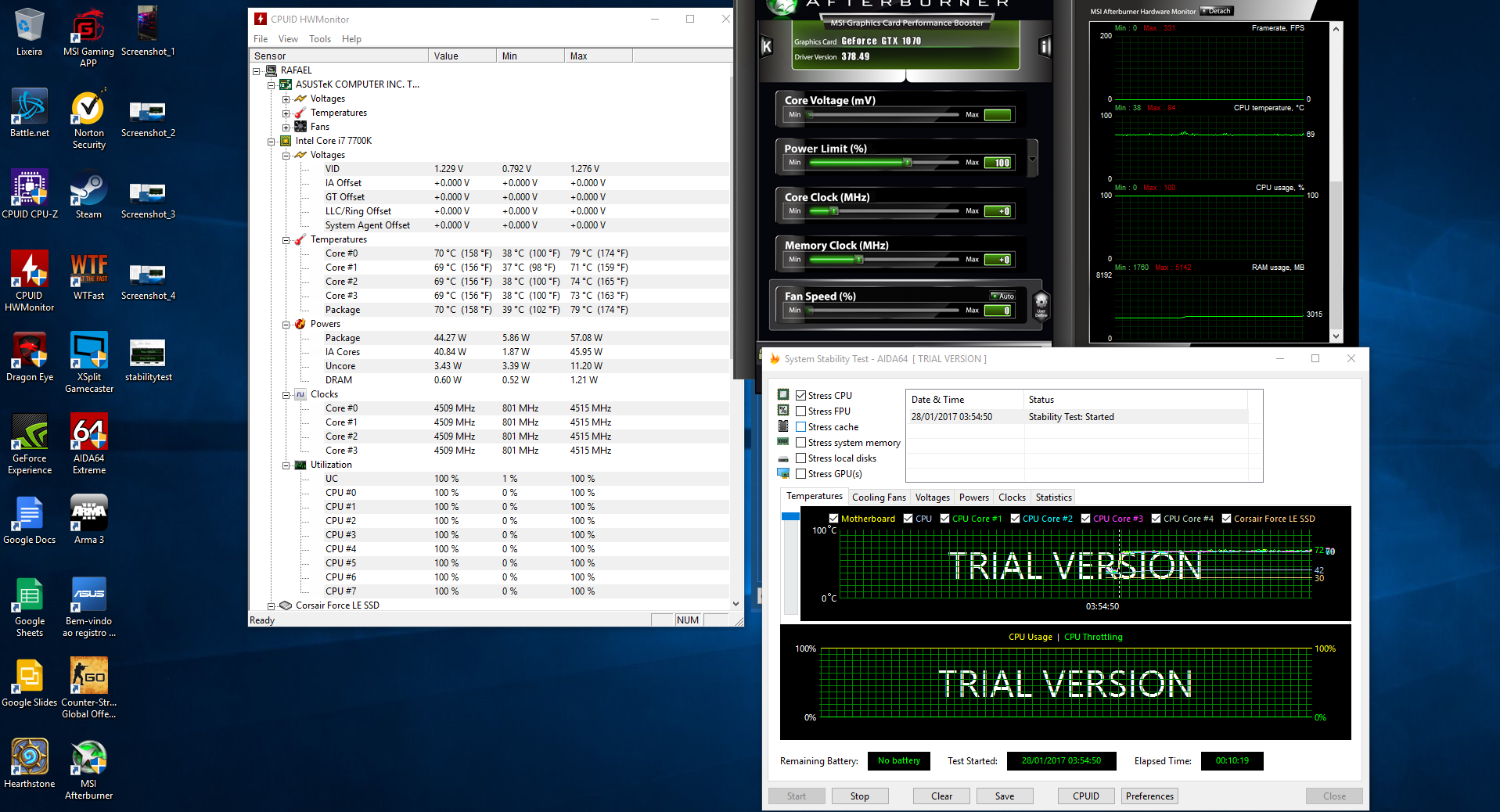Open AIDA64 Extreme desktop shortcut
1500x812 pixels.
(88, 444)
